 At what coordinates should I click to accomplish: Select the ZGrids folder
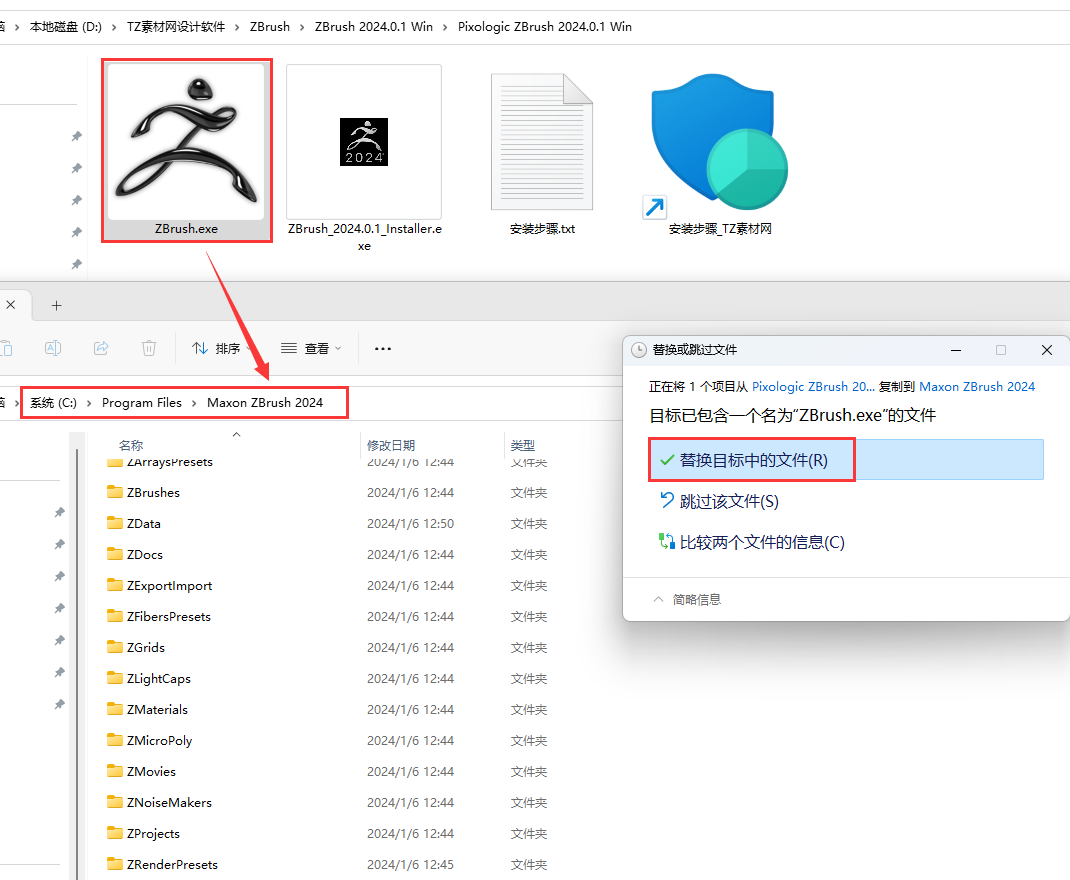tap(136, 647)
